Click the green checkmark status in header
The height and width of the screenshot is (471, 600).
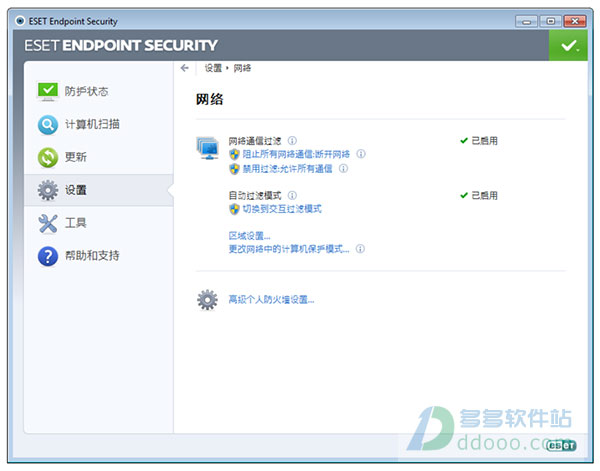click(568, 46)
